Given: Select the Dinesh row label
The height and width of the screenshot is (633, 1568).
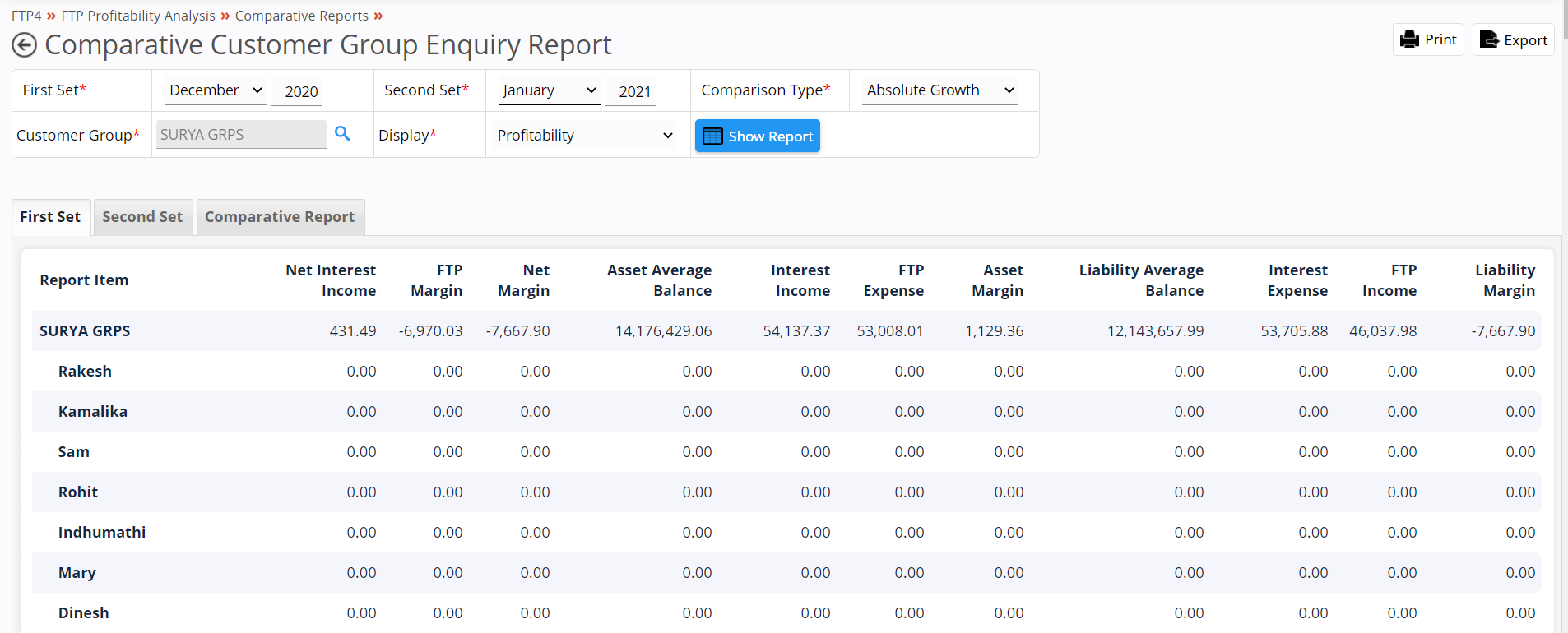Looking at the screenshot, I should (x=84, y=613).
